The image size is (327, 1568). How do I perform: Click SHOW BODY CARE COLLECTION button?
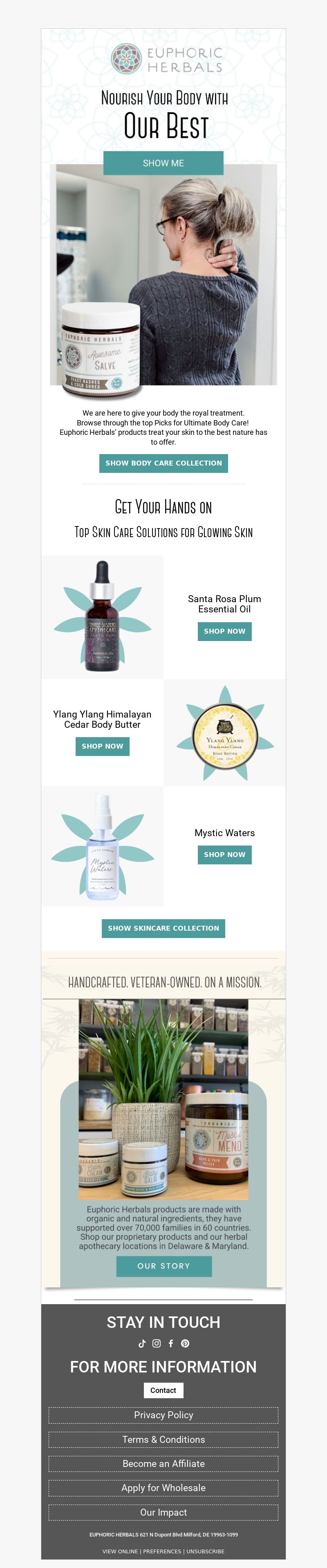click(x=163, y=463)
